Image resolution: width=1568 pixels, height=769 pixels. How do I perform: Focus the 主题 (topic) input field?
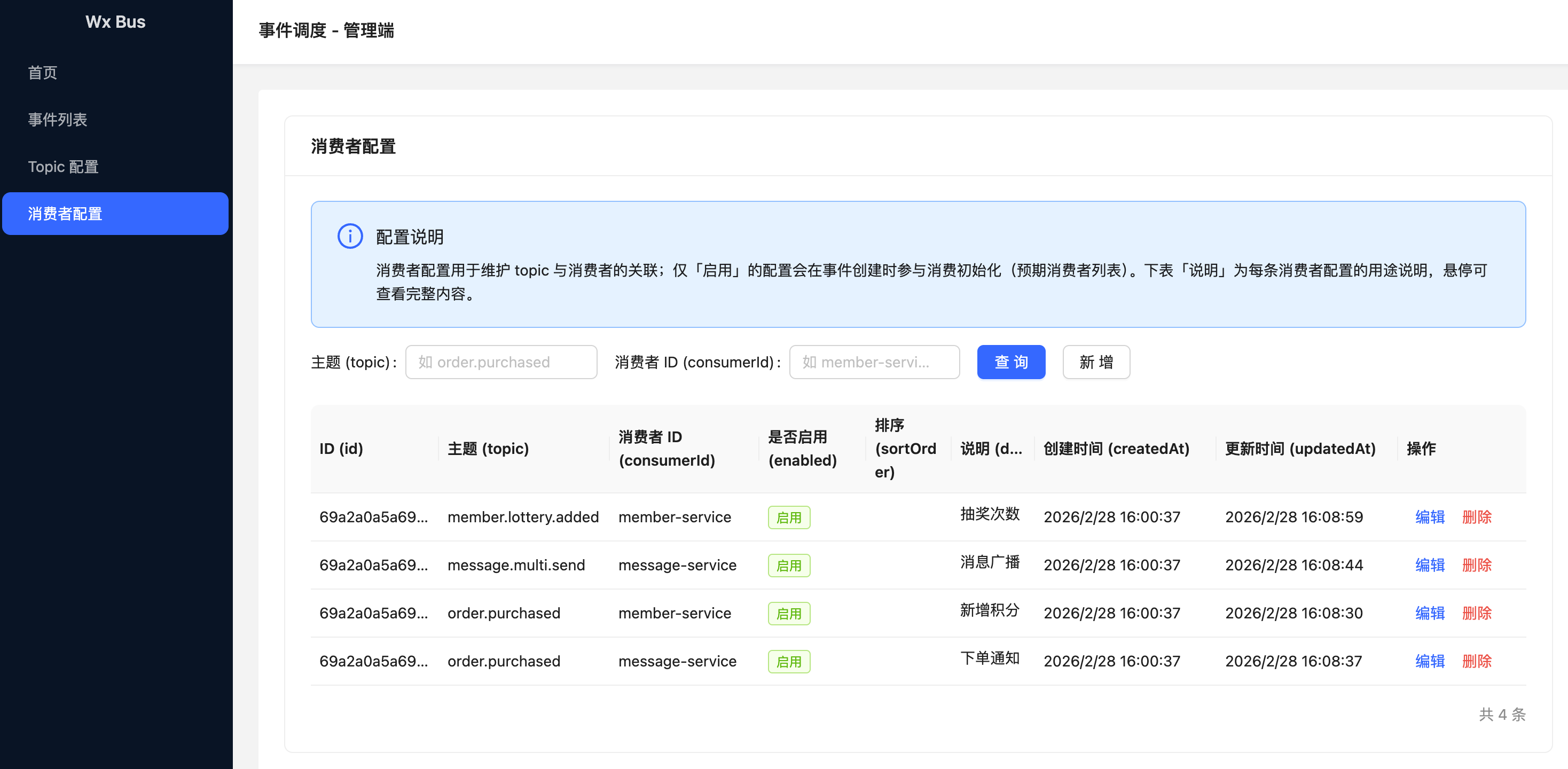[501, 362]
